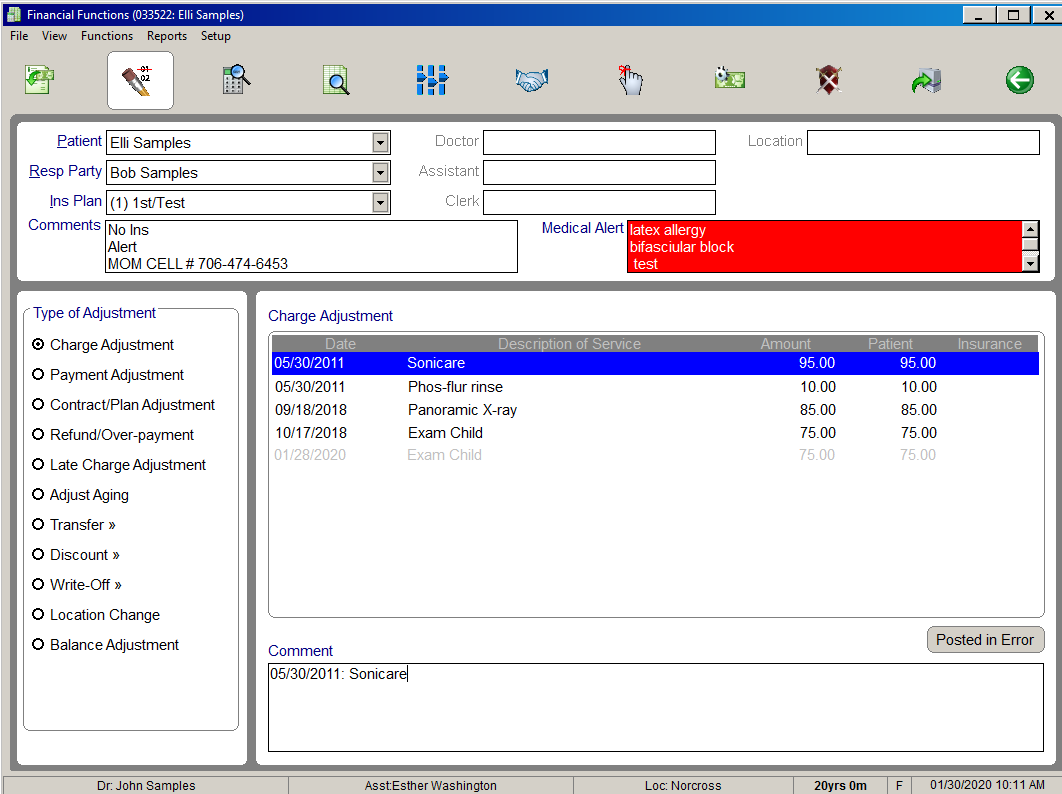Open the handshake contract toolbar icon
The height and width of the screenshot is (794, 1062).
[x=532, y=80]
